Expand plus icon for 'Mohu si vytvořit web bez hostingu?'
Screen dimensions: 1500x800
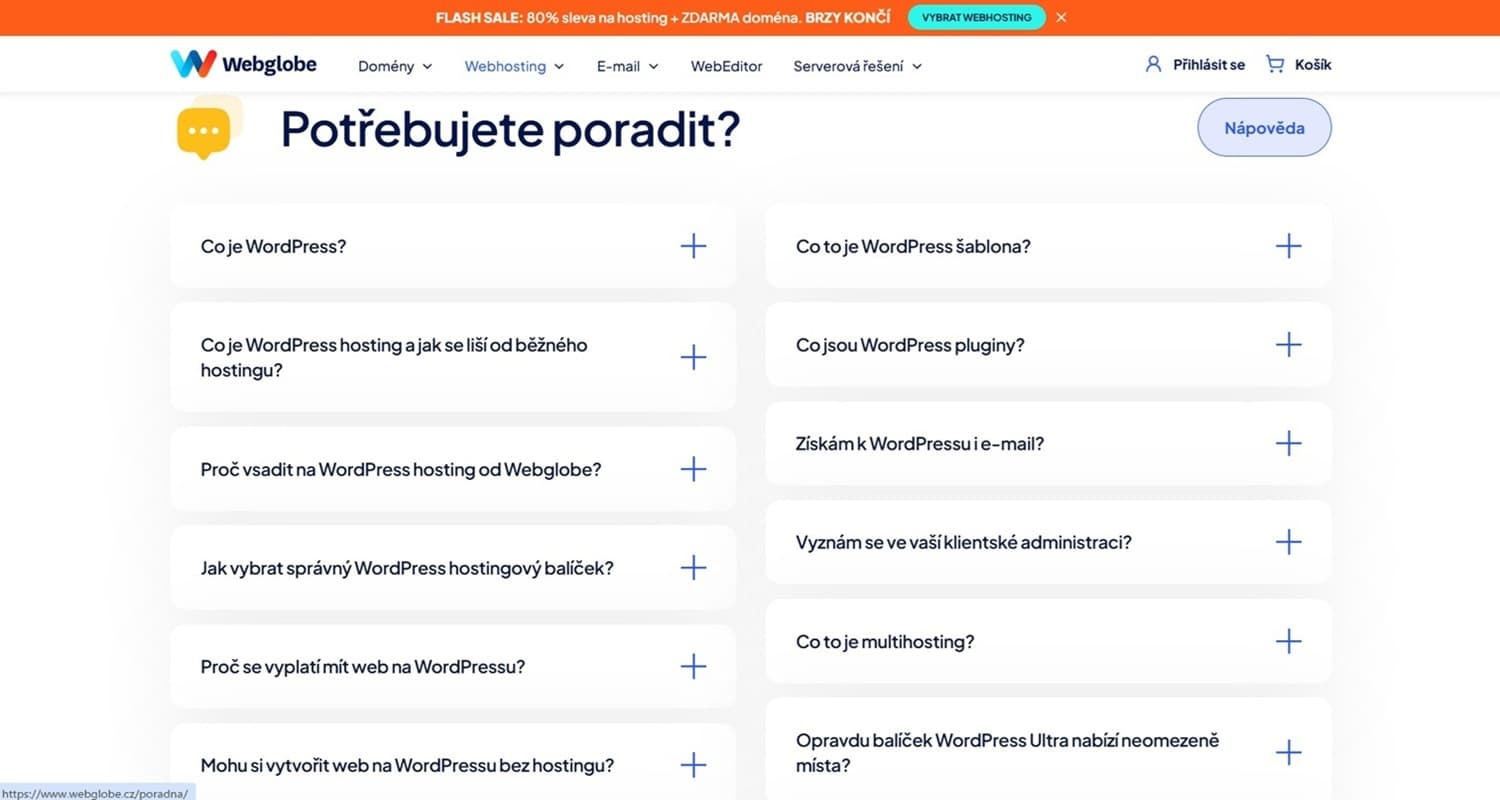pyautogui.click(x=693, y=765)
